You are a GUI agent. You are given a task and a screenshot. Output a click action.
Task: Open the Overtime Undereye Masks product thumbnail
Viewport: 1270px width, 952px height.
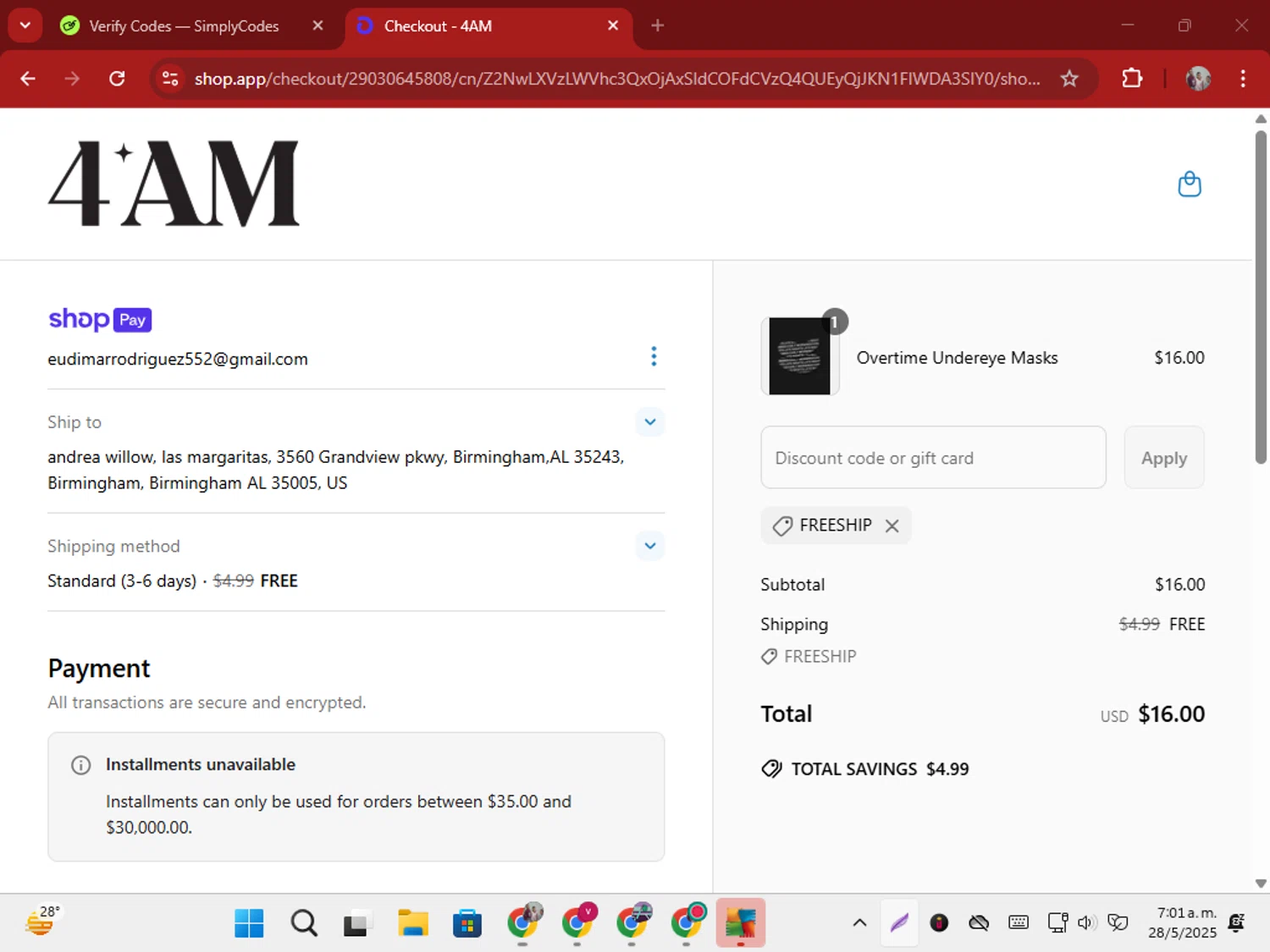(800, 356)
